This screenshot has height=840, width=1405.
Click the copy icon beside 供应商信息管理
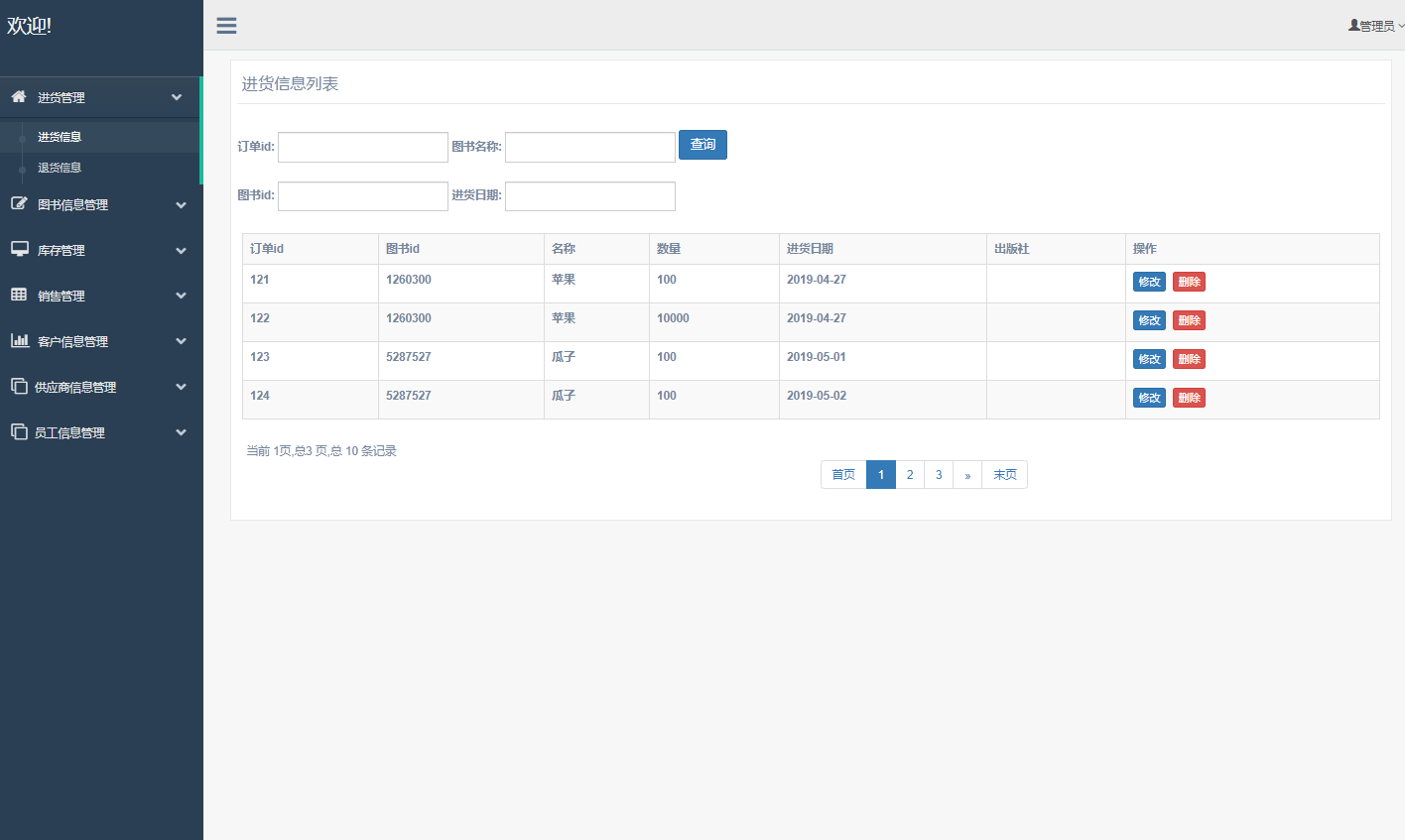(19, 386)
